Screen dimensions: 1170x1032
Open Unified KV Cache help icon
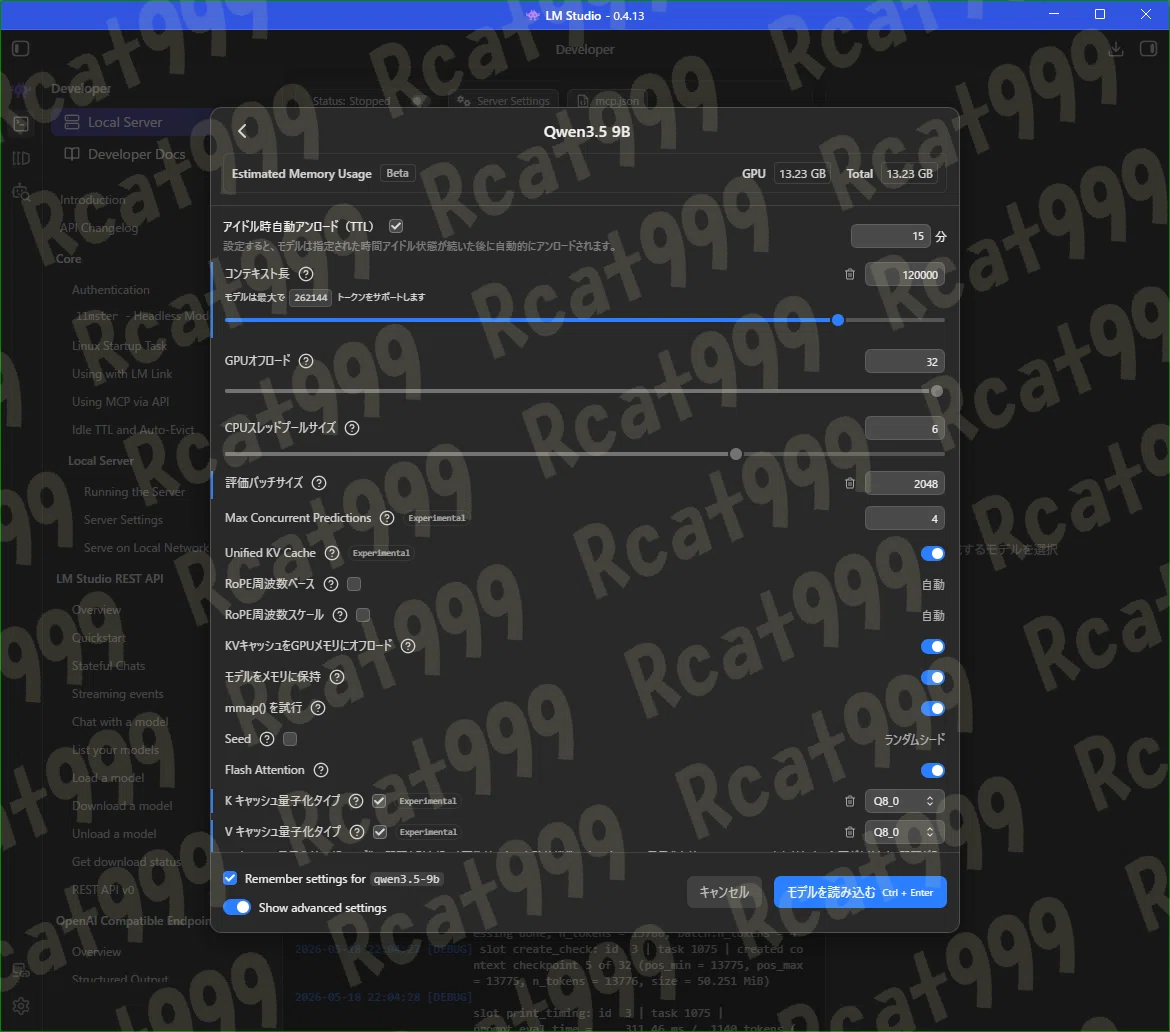point(332,553)
